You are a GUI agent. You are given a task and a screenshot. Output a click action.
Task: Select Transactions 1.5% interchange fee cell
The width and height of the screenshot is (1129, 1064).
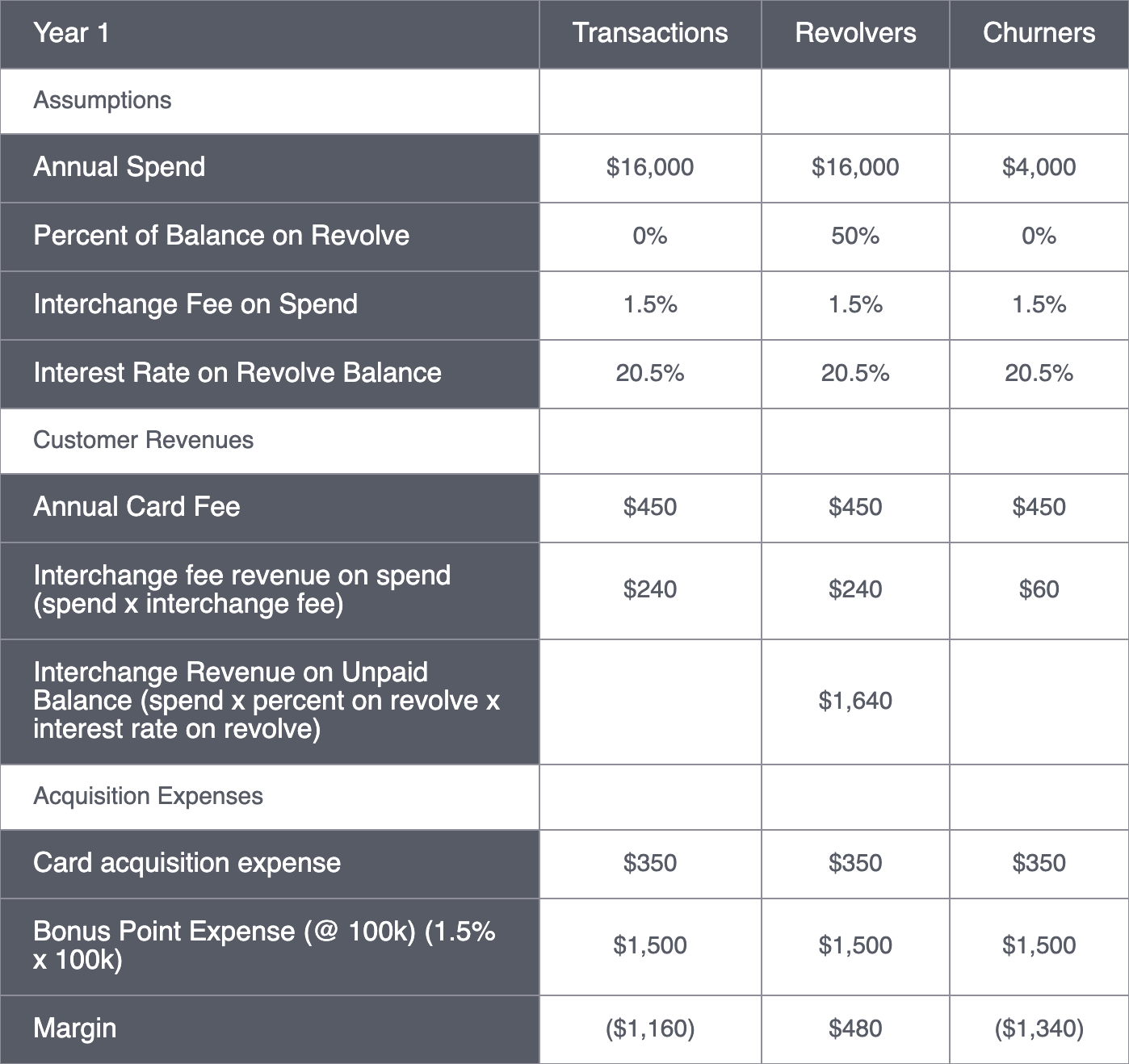click(x=650, y=305)
